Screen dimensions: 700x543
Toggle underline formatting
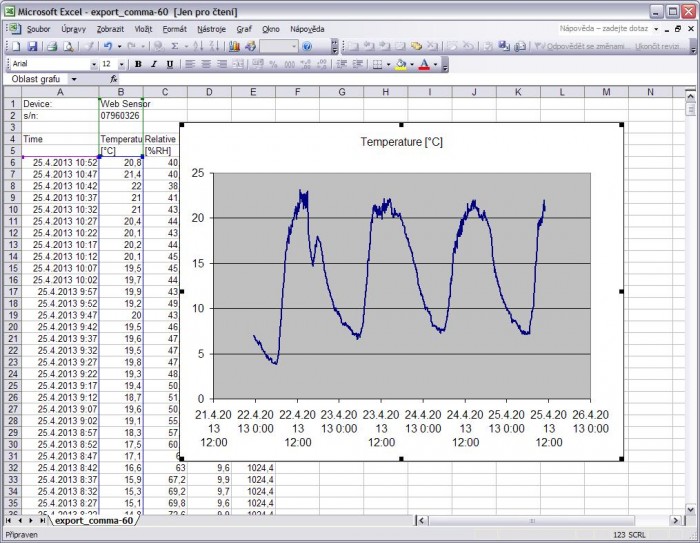[x=169, y=64]
